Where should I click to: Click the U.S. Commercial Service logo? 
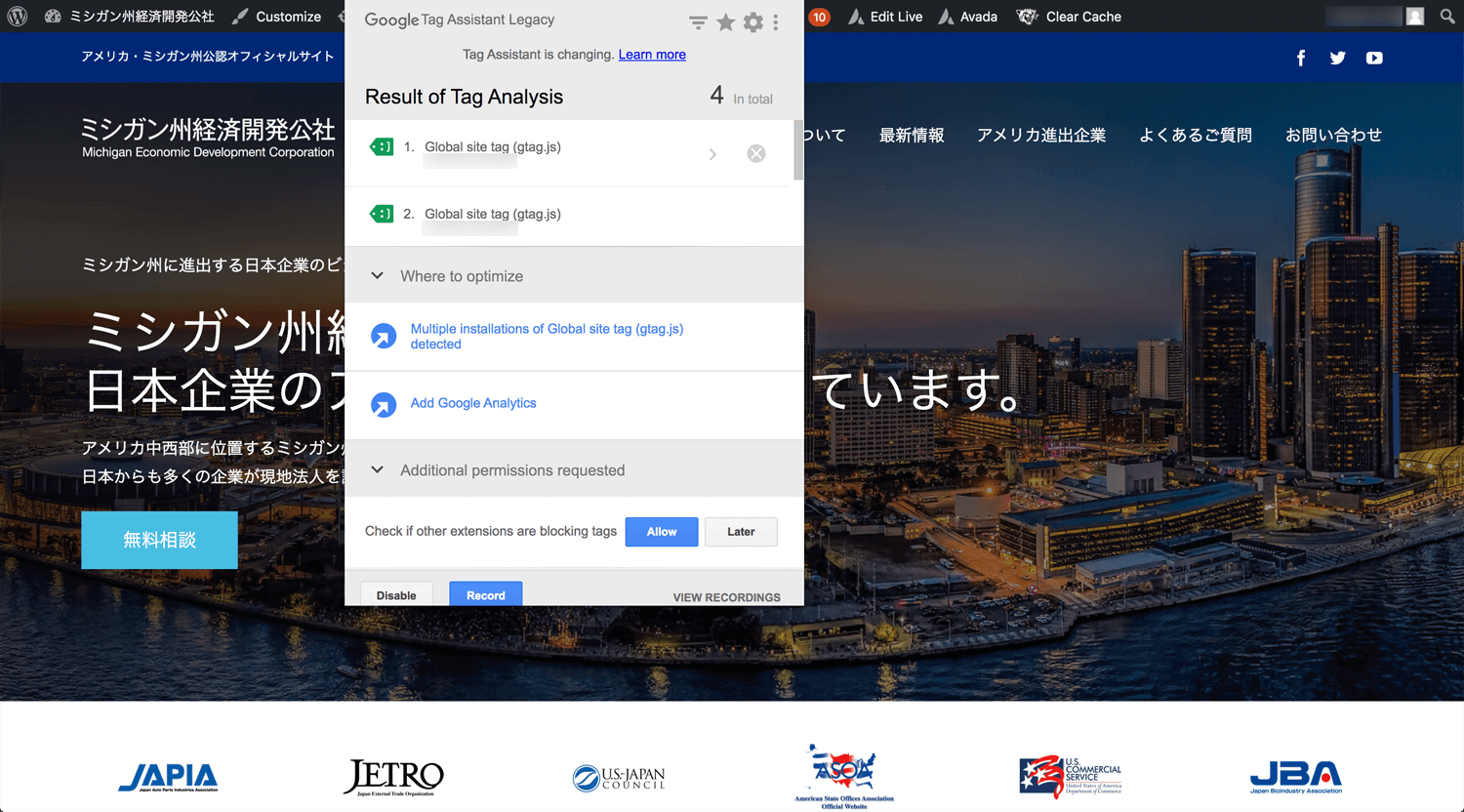[1071, 777]
